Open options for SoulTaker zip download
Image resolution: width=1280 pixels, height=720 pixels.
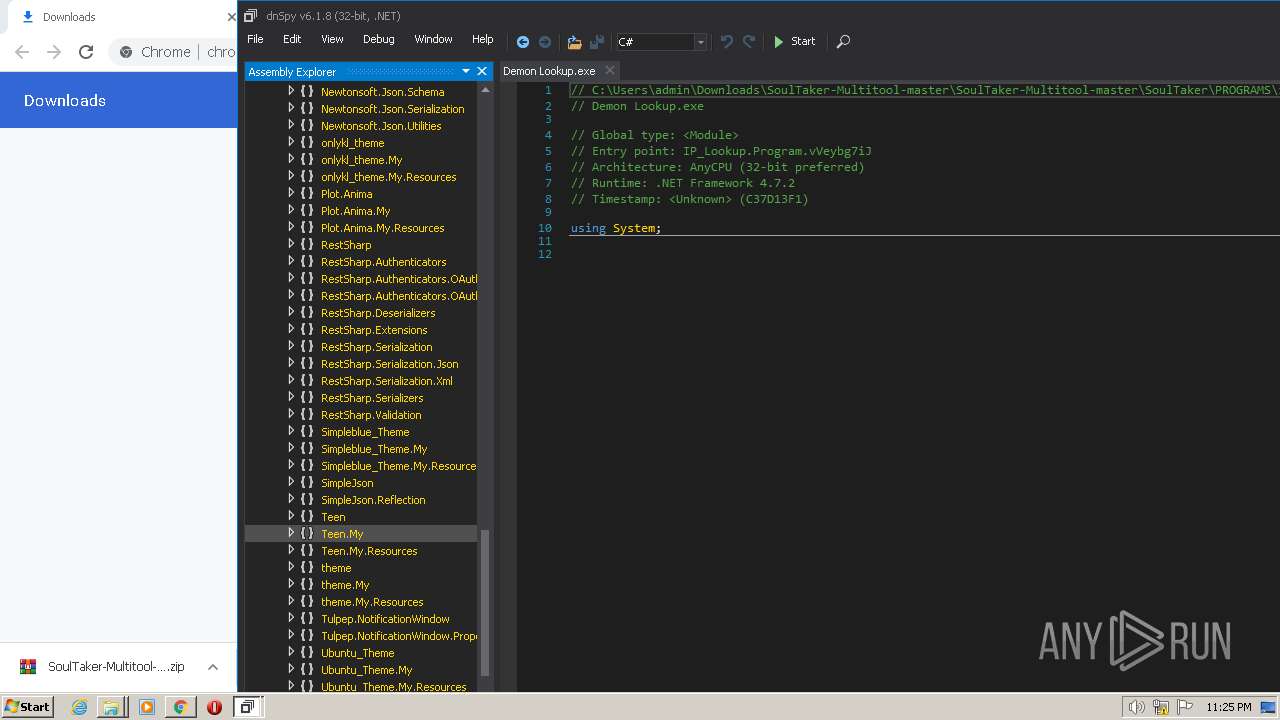pyautogui.click(x=213, y=667)
